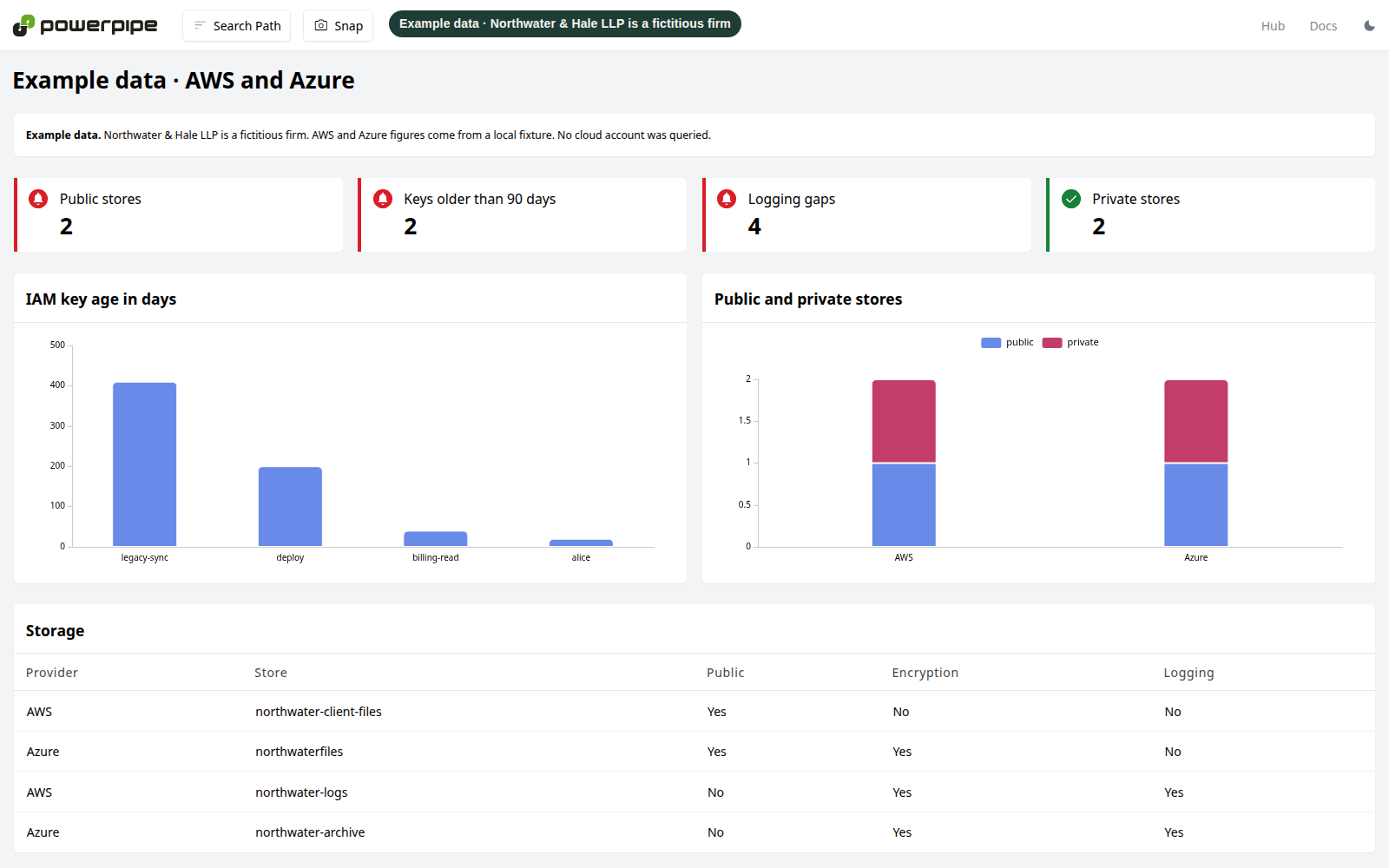Select the alice bar in IAM chart
Screen dimensions: 1389x868
581,543
